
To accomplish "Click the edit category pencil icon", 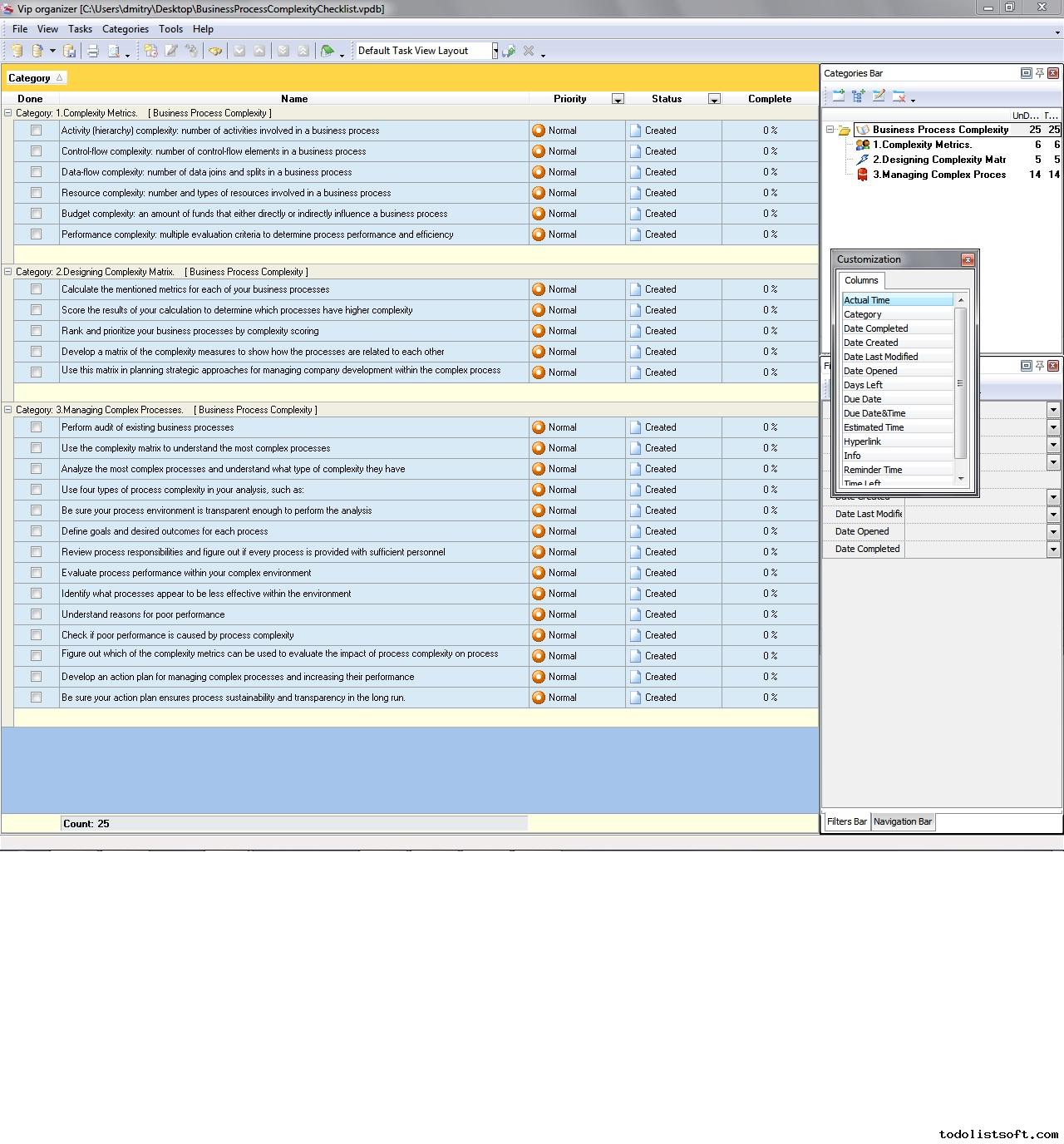I will click(879, 96).
